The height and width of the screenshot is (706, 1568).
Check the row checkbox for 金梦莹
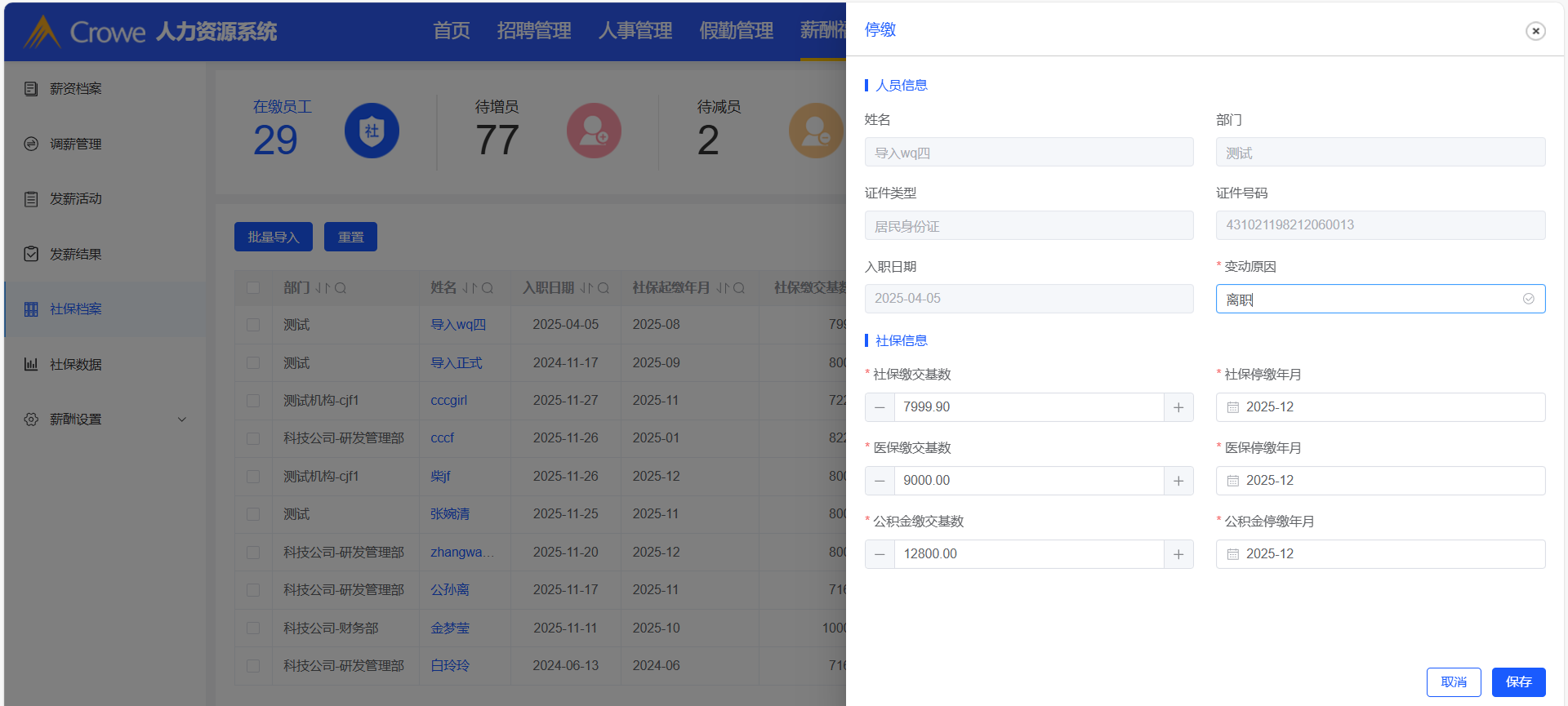click(253, 628)
